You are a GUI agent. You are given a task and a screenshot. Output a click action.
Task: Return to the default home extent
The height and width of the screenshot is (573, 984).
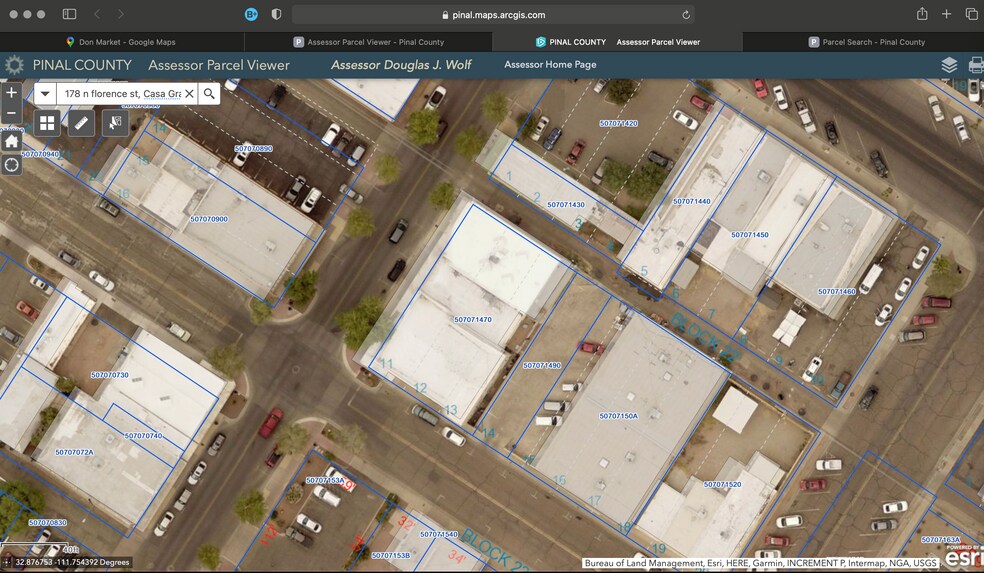[11, 141]
